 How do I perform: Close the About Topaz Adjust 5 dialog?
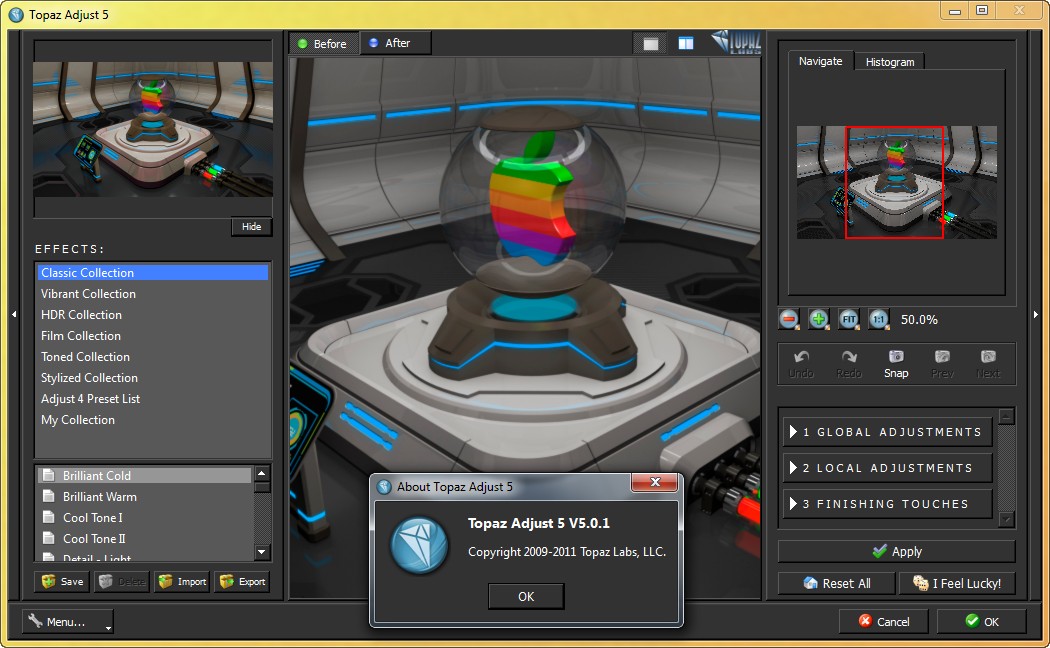click(x=654, y=482)
